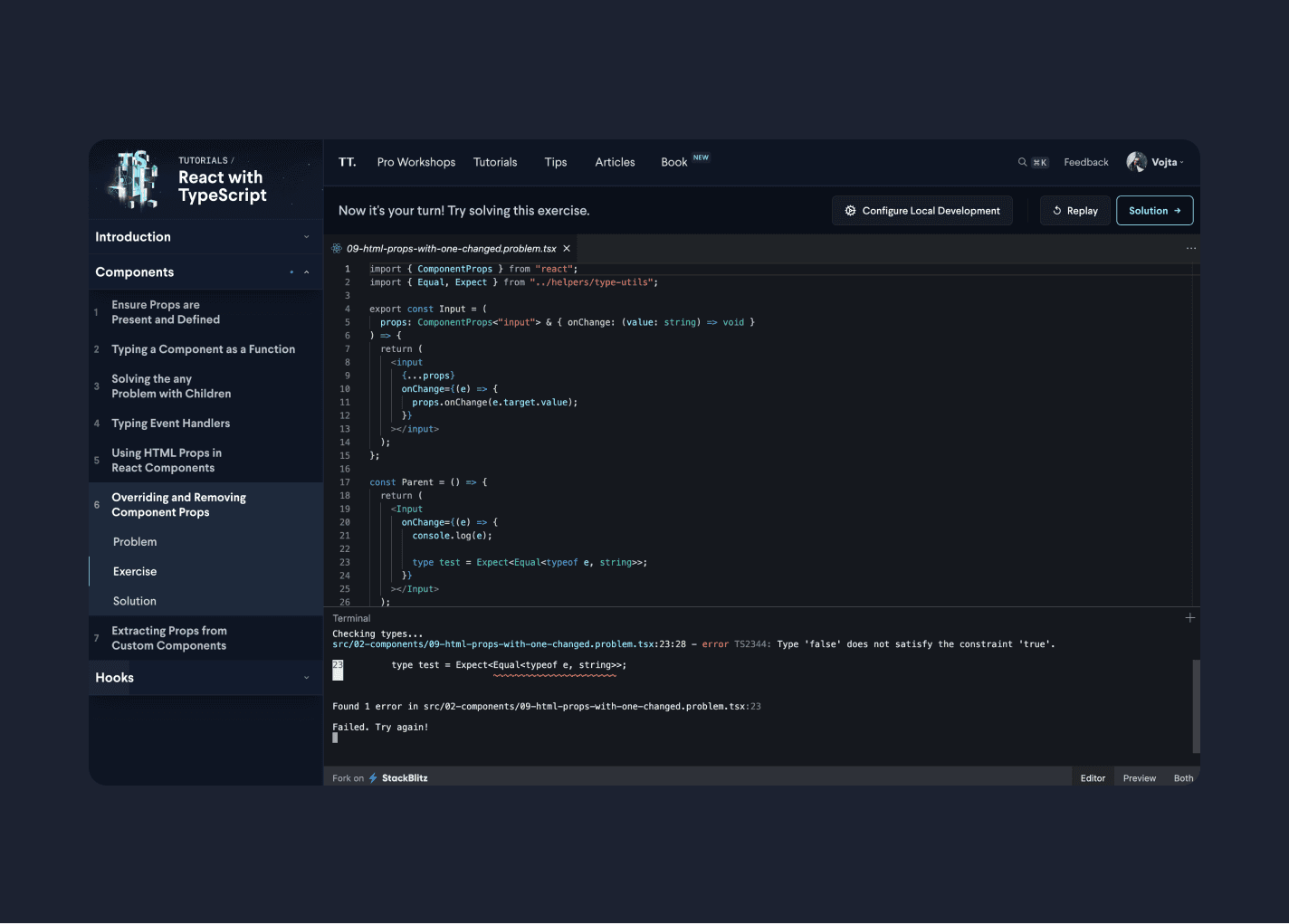
Task: Click the plus icon in the Terminal header
Action: pos(1189,617)
